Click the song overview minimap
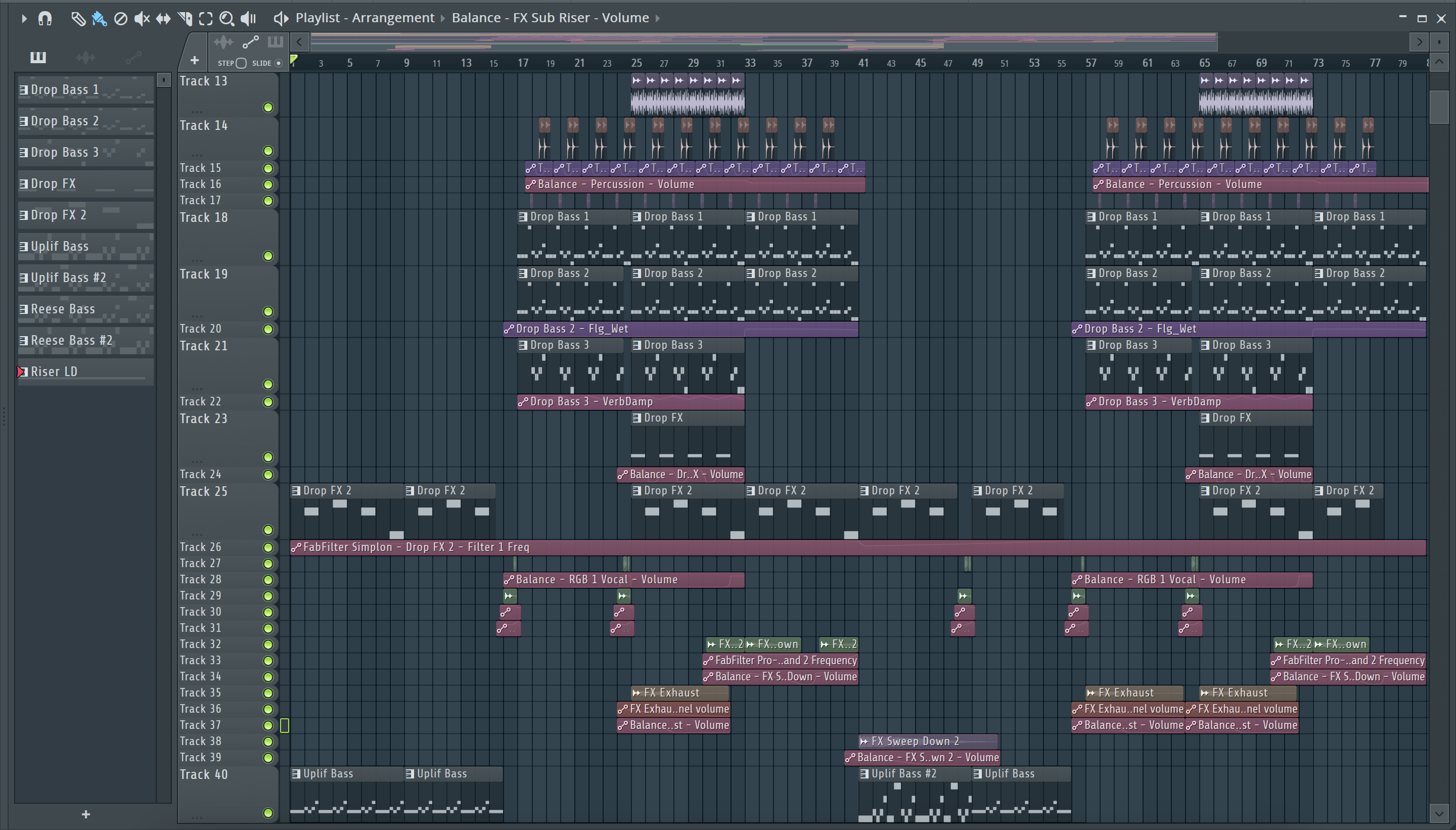This screenshot has width=1456, height=830. (764, 41)
